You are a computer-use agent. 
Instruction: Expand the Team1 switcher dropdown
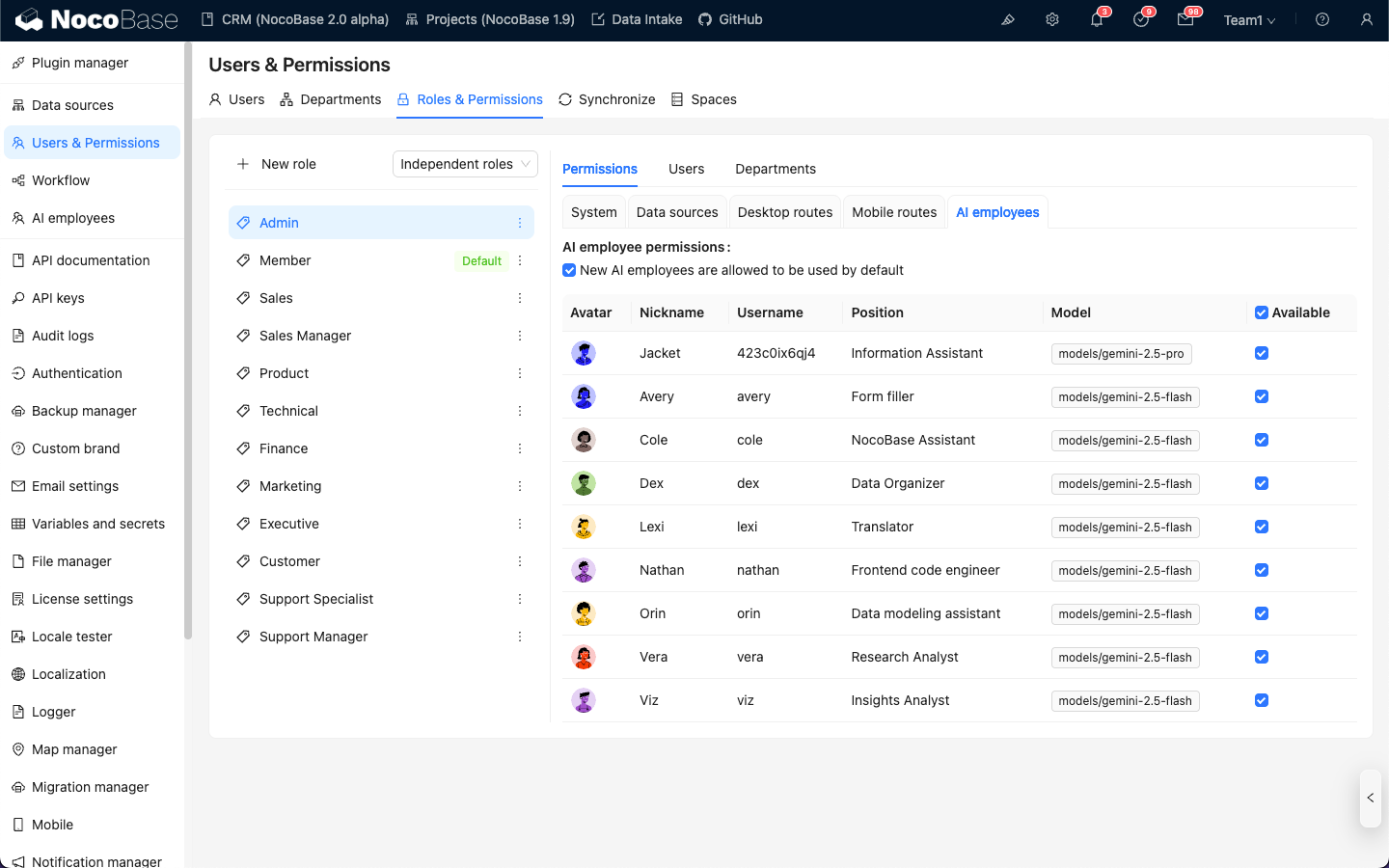(1249, 20)
